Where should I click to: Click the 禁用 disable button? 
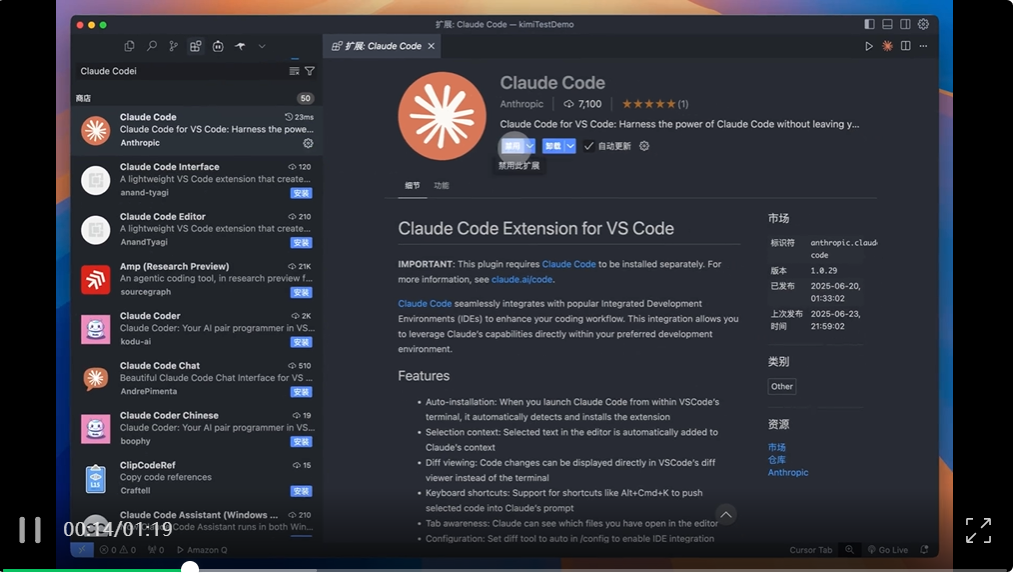point(512,146)
